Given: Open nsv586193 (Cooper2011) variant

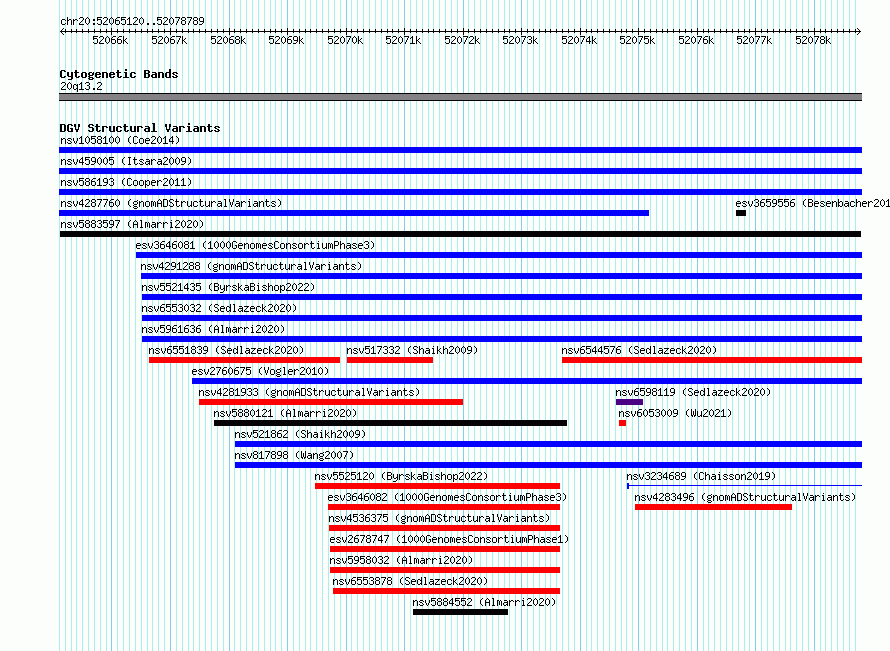Looking at the screenshot, I should click(x=460, y=192).
